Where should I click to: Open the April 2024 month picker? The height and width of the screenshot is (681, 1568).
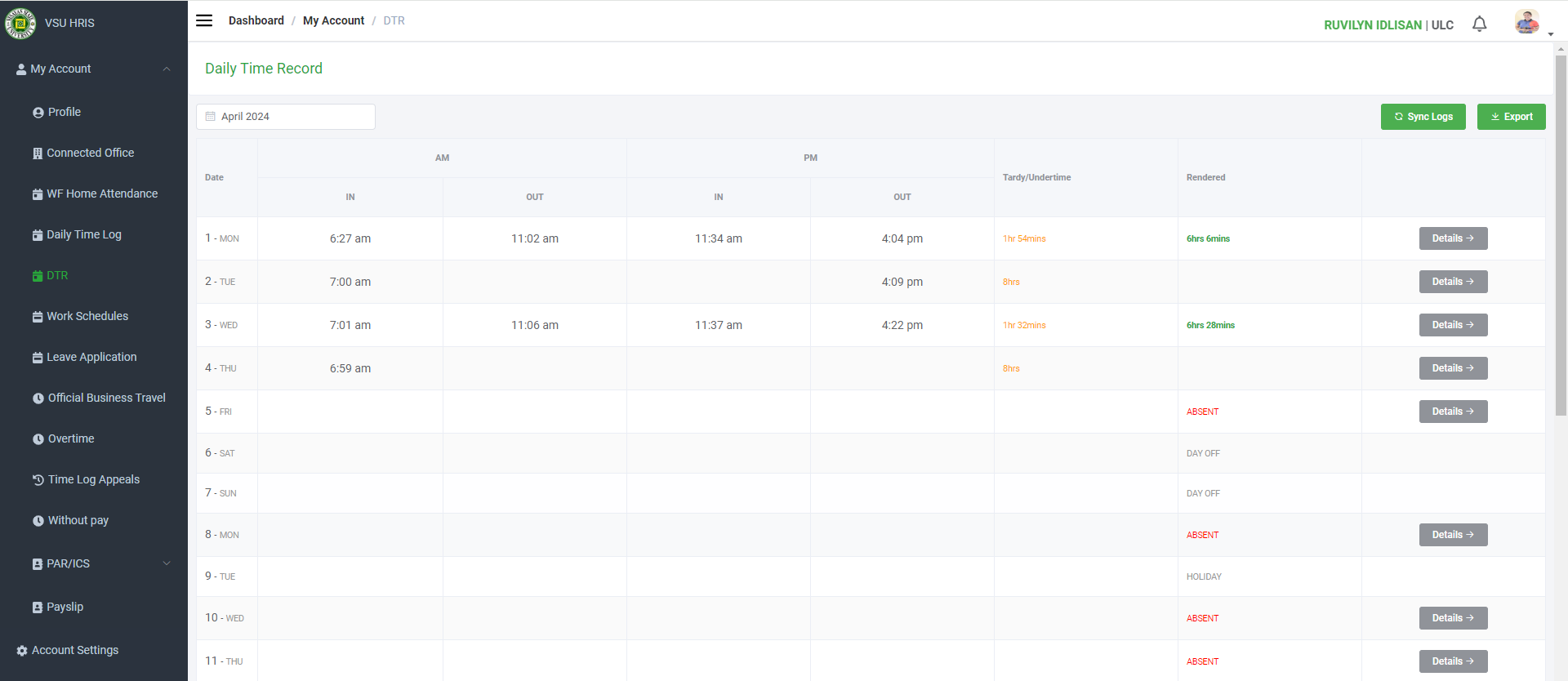coord(286,117)
